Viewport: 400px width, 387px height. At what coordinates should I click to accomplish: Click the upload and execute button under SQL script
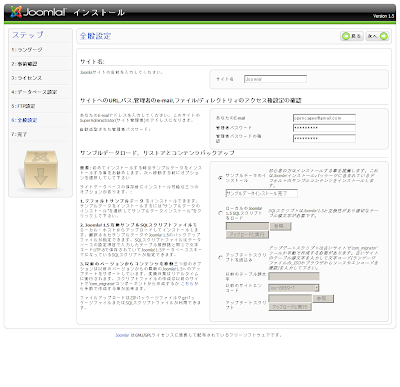(x=247, y=235)
